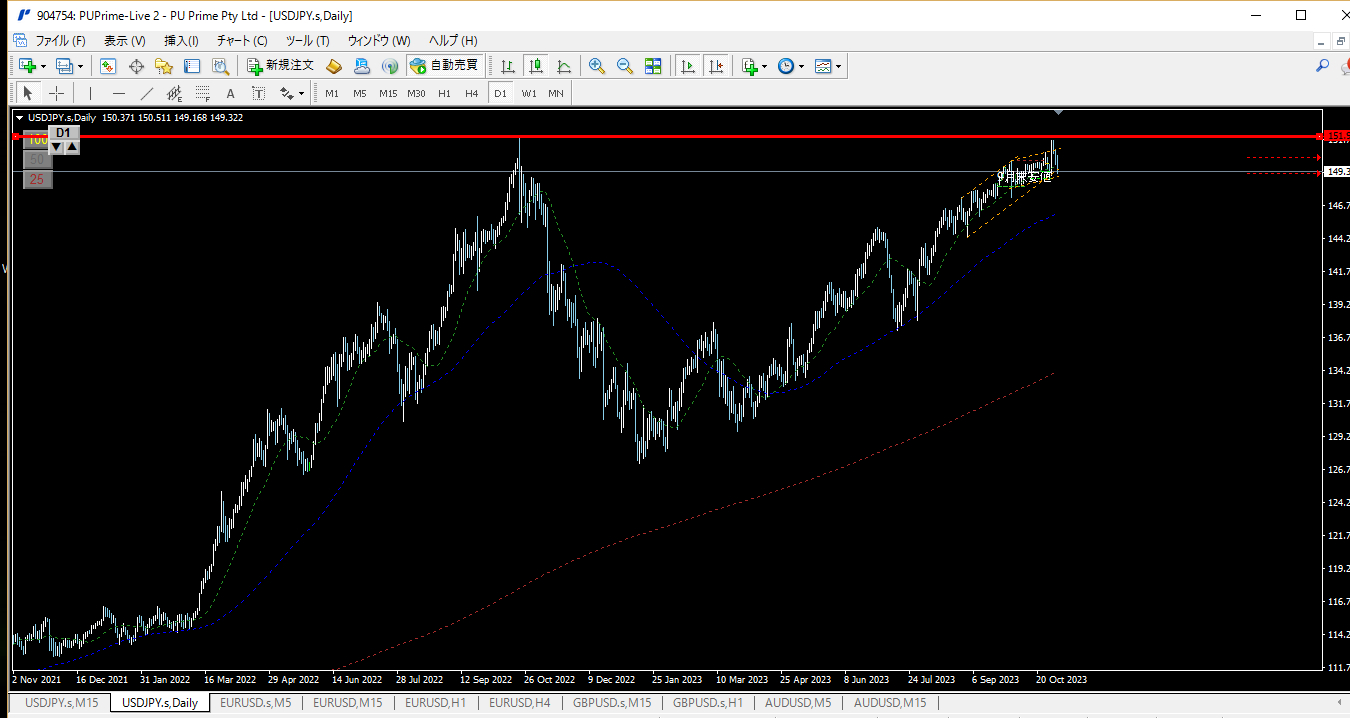Toggle the chart auto scroll button
The width and height of the screenshot is (1350, 718).
[x=688, y=66]
